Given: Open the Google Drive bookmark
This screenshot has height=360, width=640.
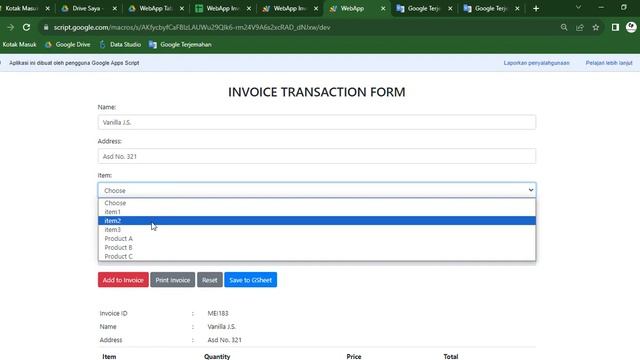Looking at the screenshot, I should click(68, 44).
